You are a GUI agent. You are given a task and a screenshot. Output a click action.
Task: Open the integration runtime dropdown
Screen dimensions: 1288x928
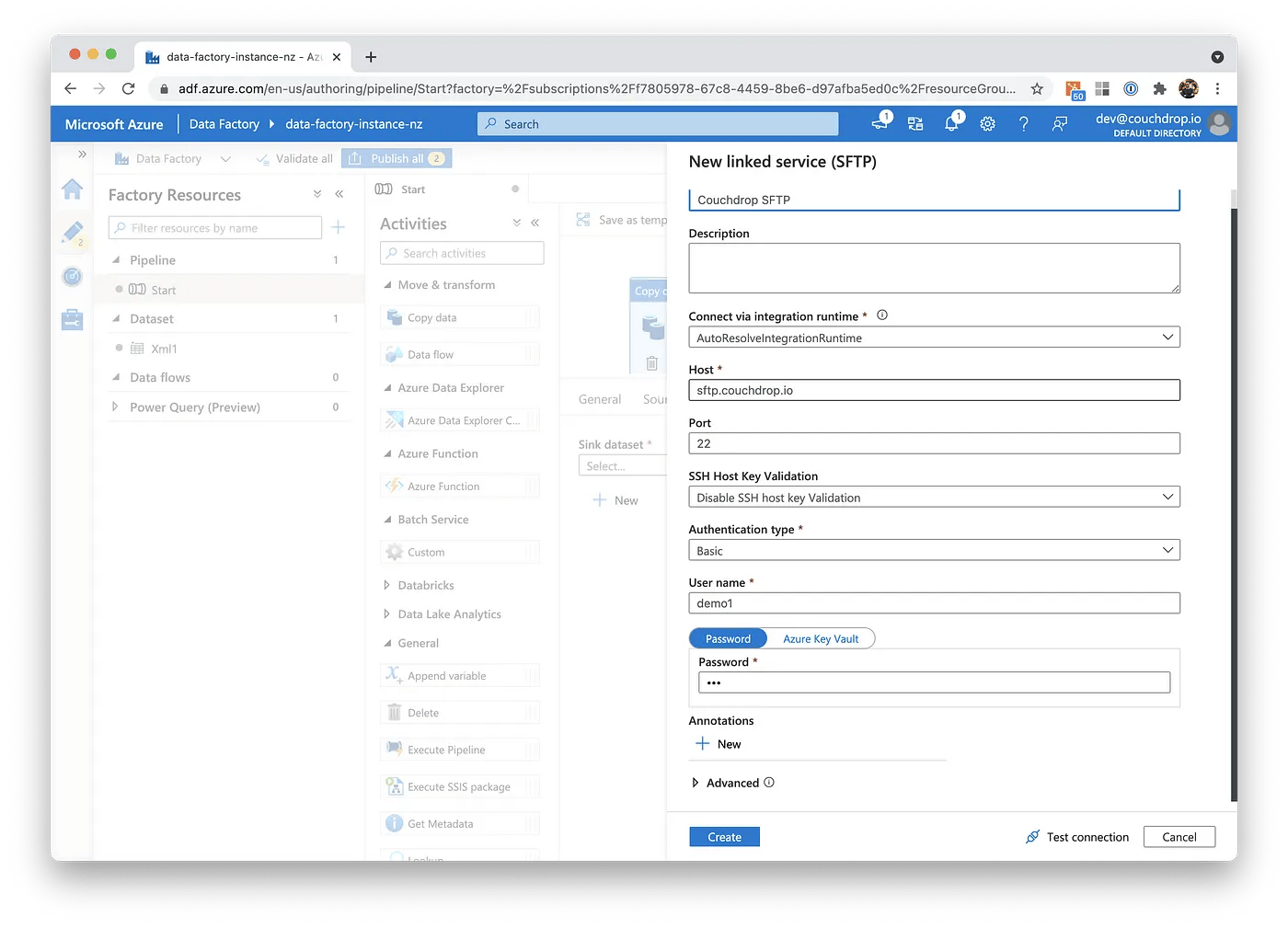934,338
